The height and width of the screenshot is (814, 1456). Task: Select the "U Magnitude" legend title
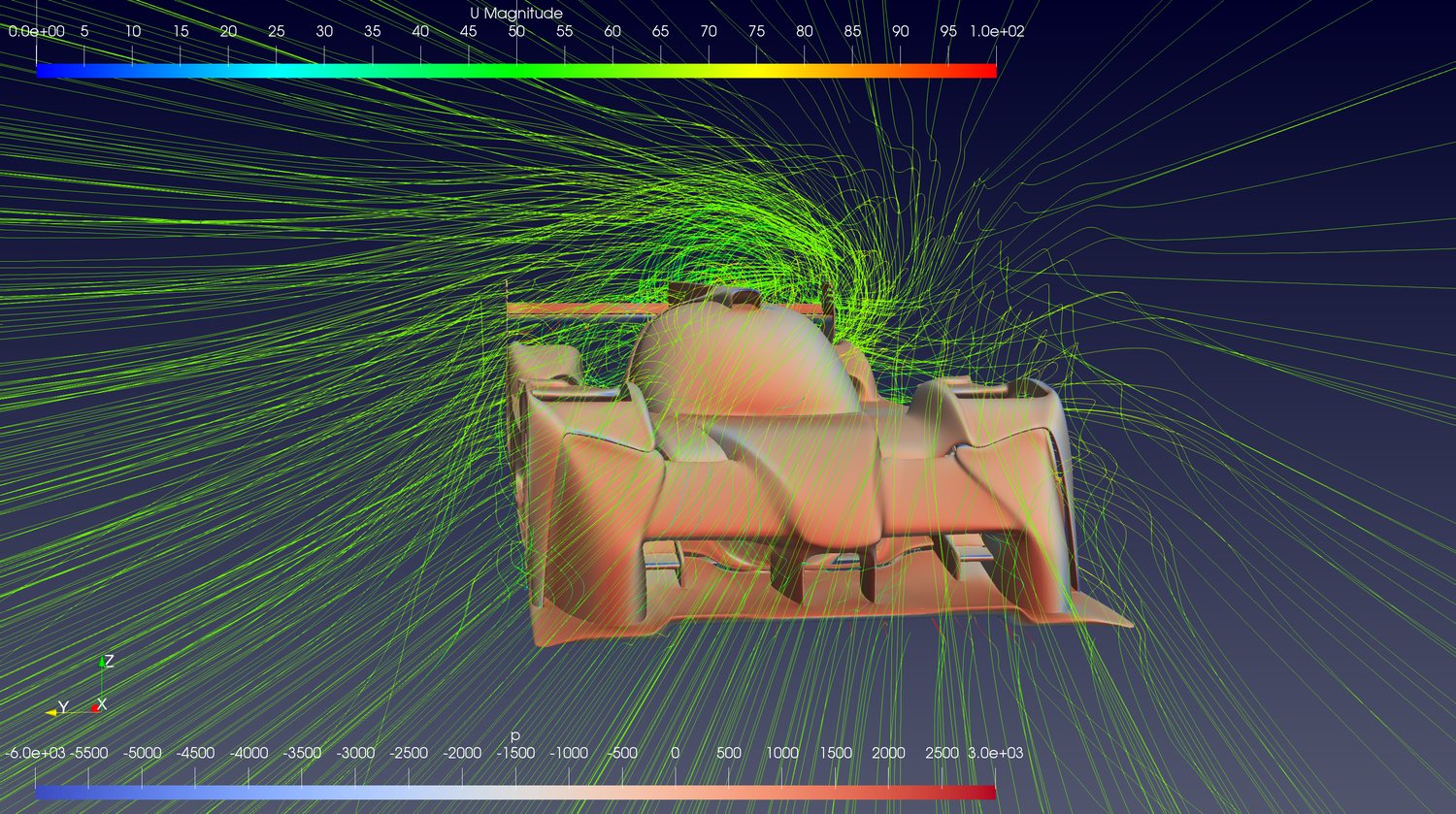pyautogui.click(x=516, y=14)
